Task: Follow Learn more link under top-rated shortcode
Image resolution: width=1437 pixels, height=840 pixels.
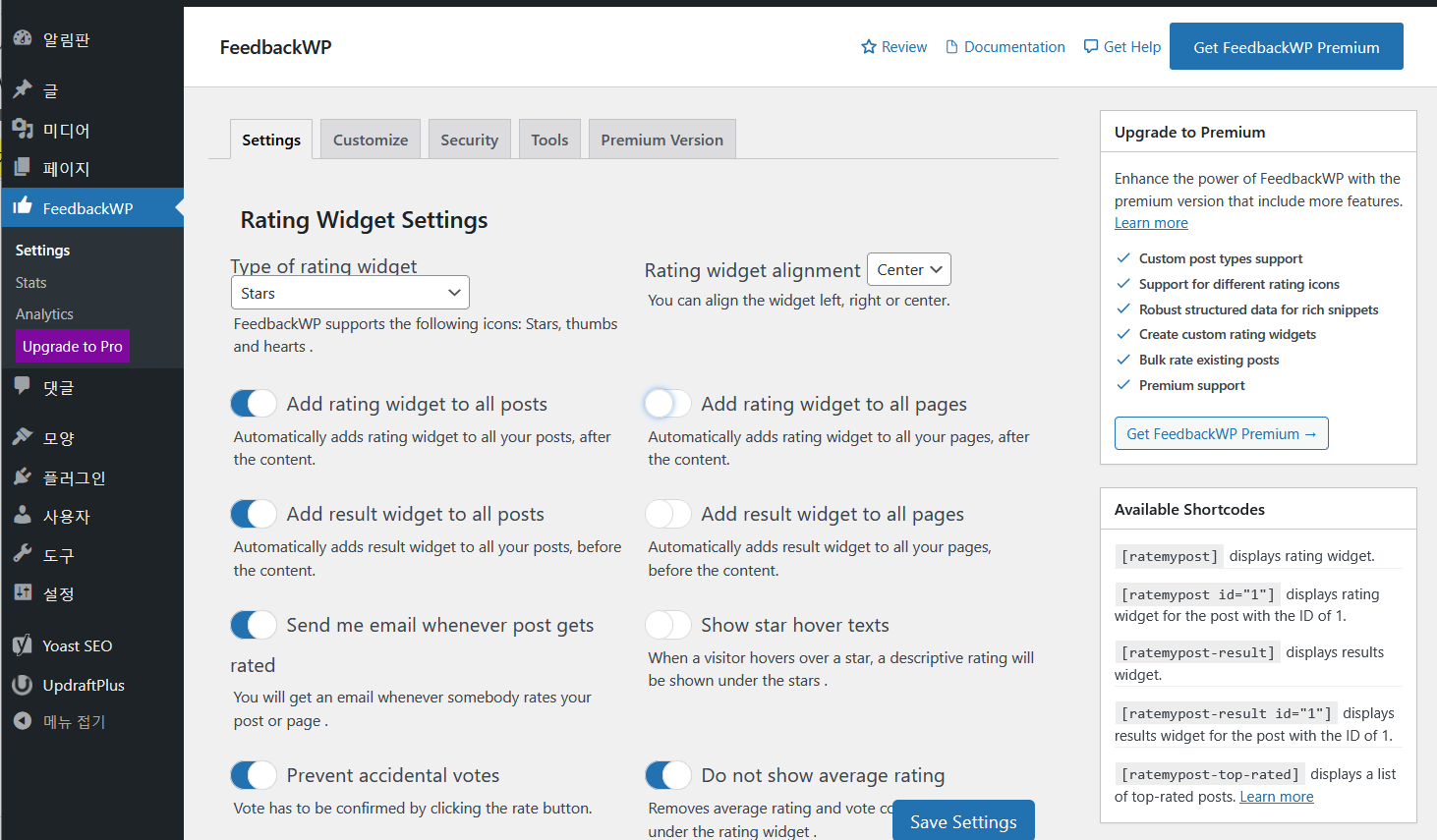Action: coord(1277,797)
